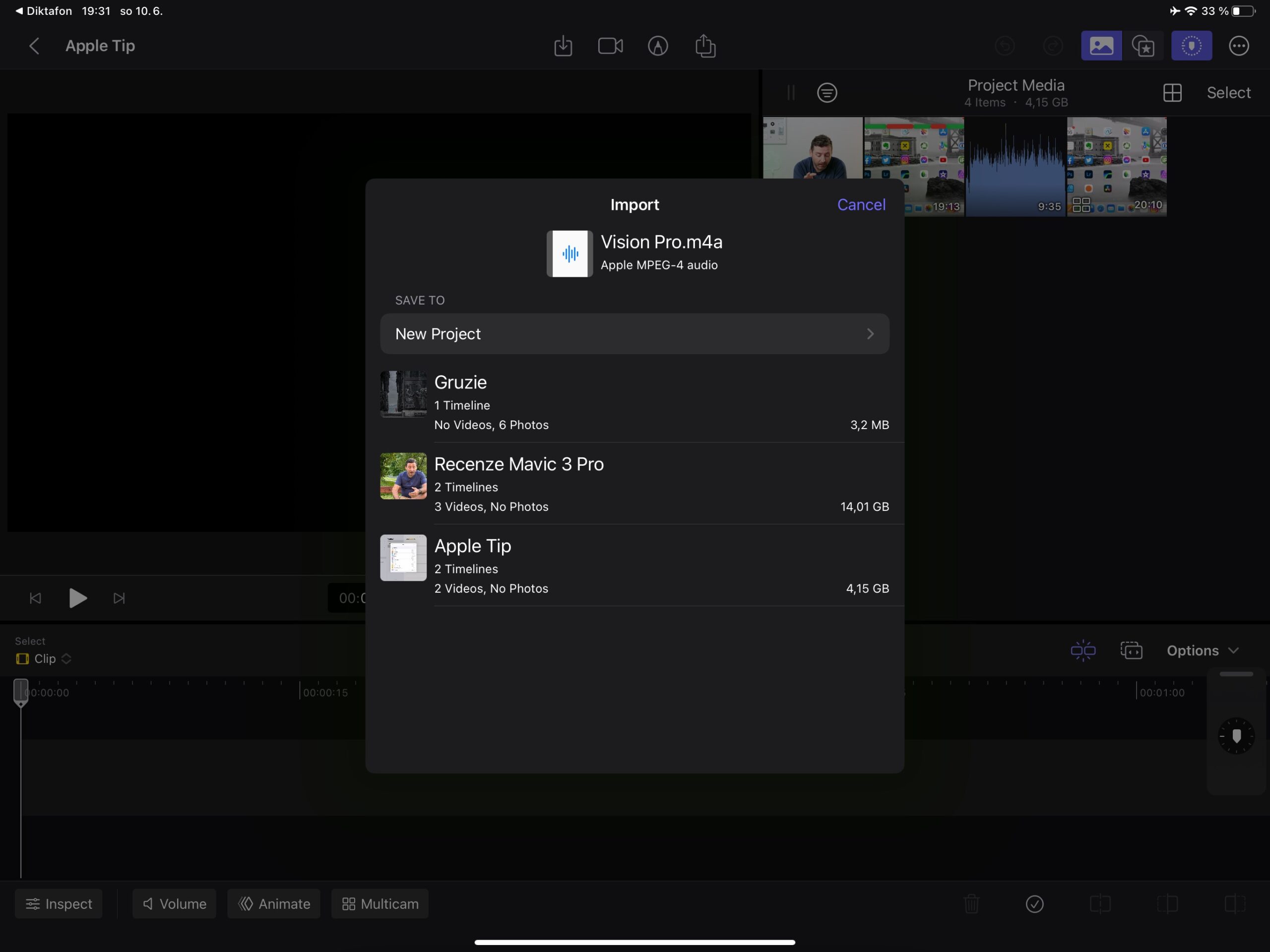Open the filter list icon in browser
This screenshot has height=952, width=1270.
click(827, 92)
